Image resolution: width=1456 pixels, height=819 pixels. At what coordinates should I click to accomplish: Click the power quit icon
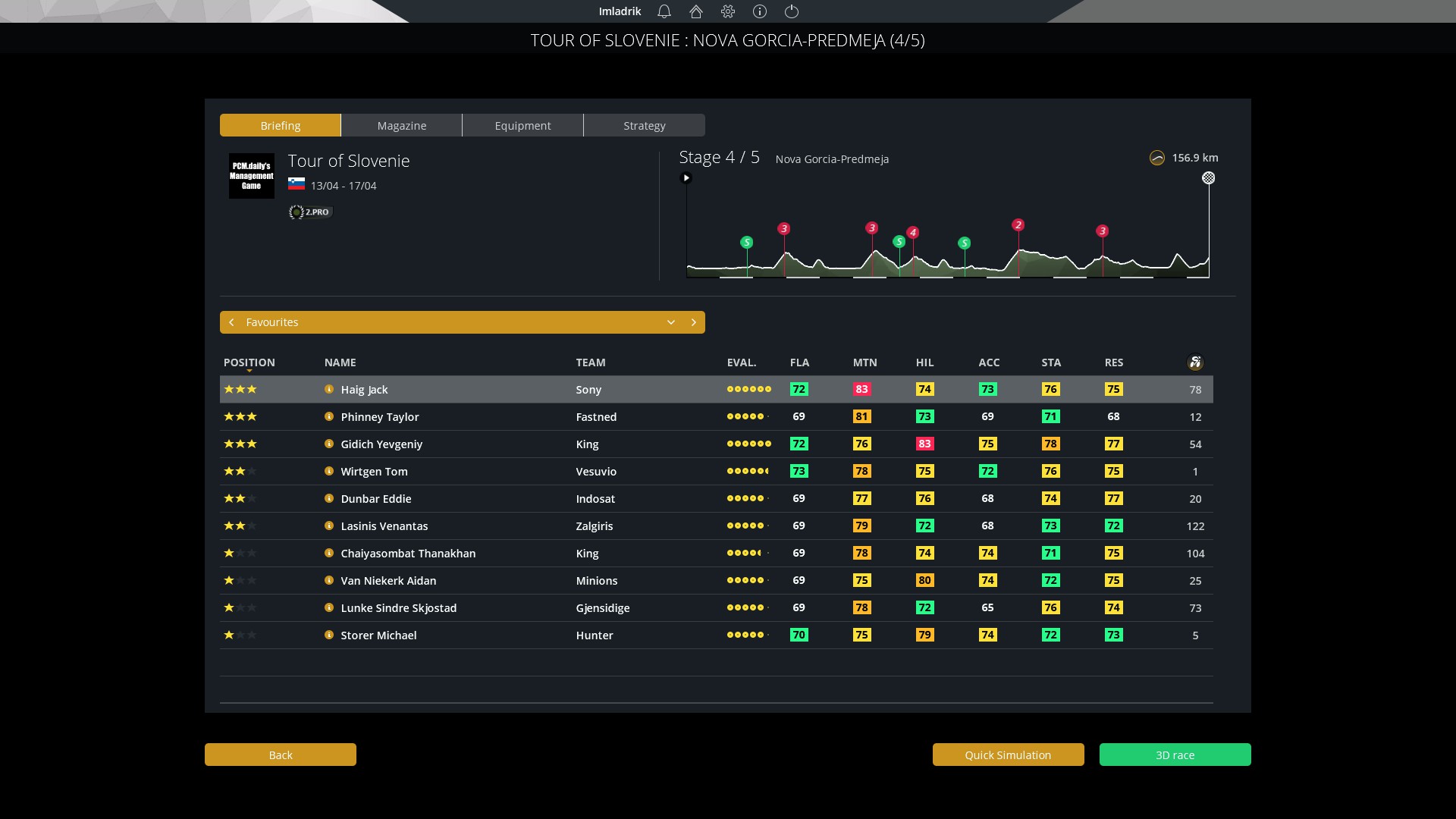[792, 11]
